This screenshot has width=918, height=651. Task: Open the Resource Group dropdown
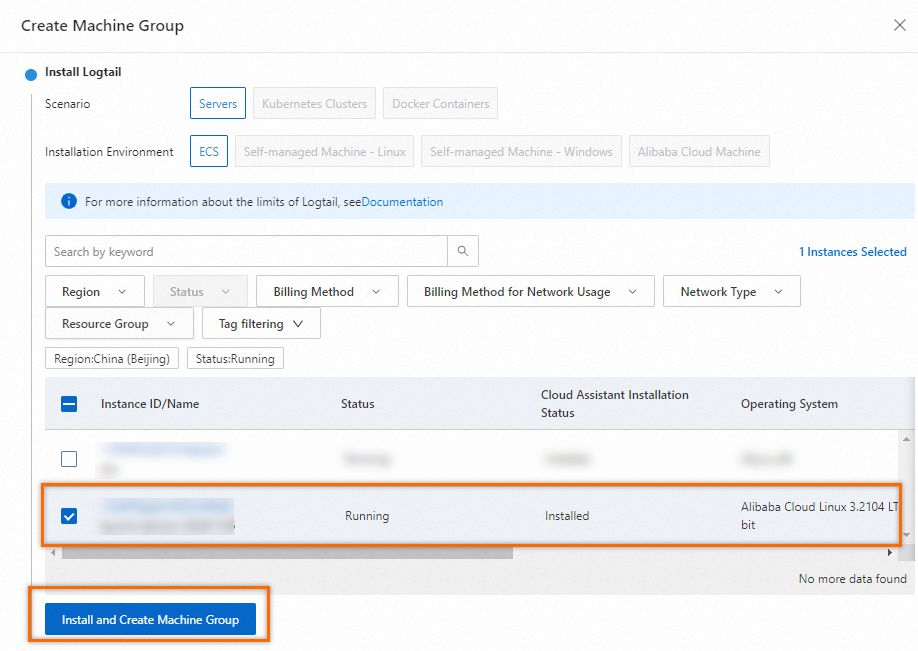click(x=119, y=324)
